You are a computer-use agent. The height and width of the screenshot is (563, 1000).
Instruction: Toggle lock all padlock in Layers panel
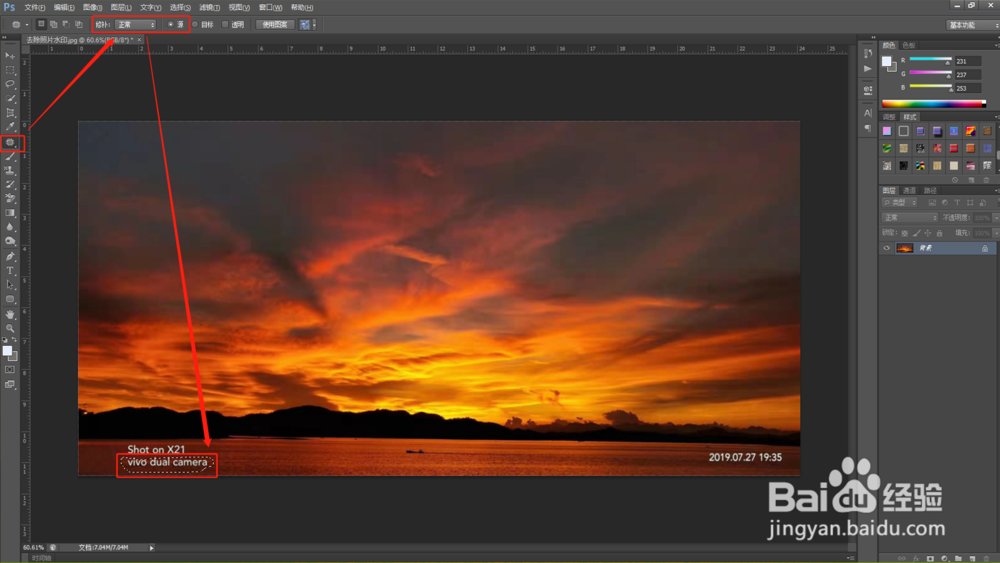(x=939, y=233)
